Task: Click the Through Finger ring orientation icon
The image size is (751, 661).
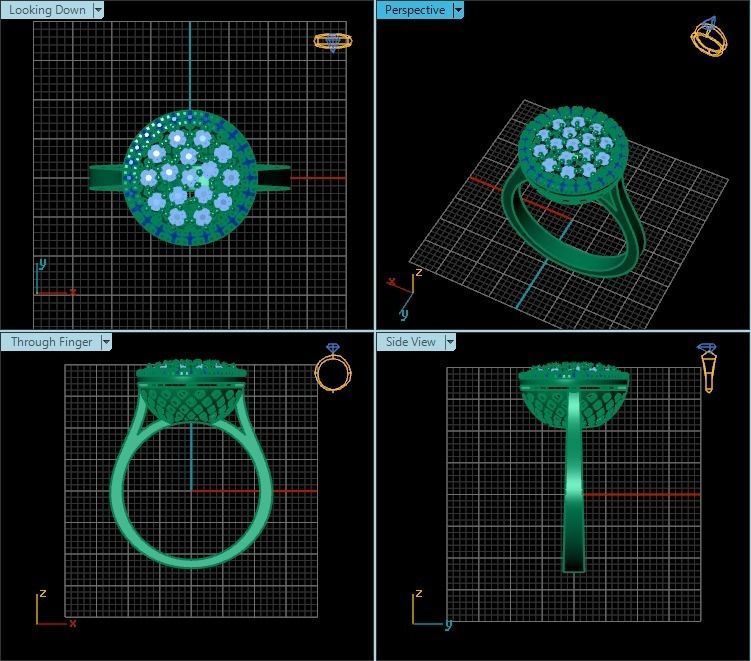Action: (333, 367)
